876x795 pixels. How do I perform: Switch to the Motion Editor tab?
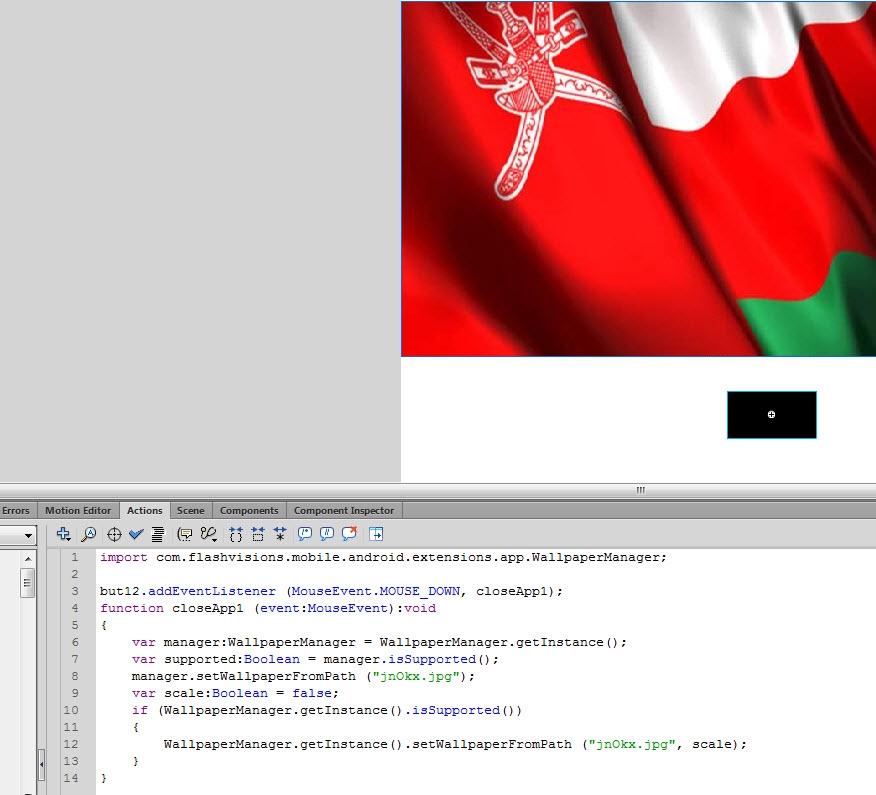point(77,510)
